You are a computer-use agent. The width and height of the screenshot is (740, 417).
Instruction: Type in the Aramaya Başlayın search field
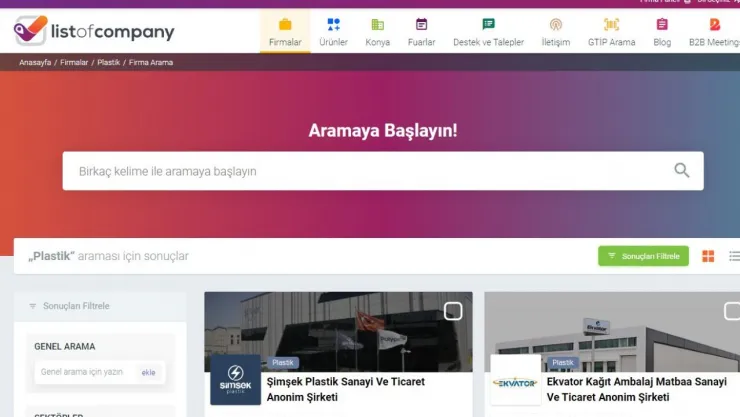coord(360,171)
